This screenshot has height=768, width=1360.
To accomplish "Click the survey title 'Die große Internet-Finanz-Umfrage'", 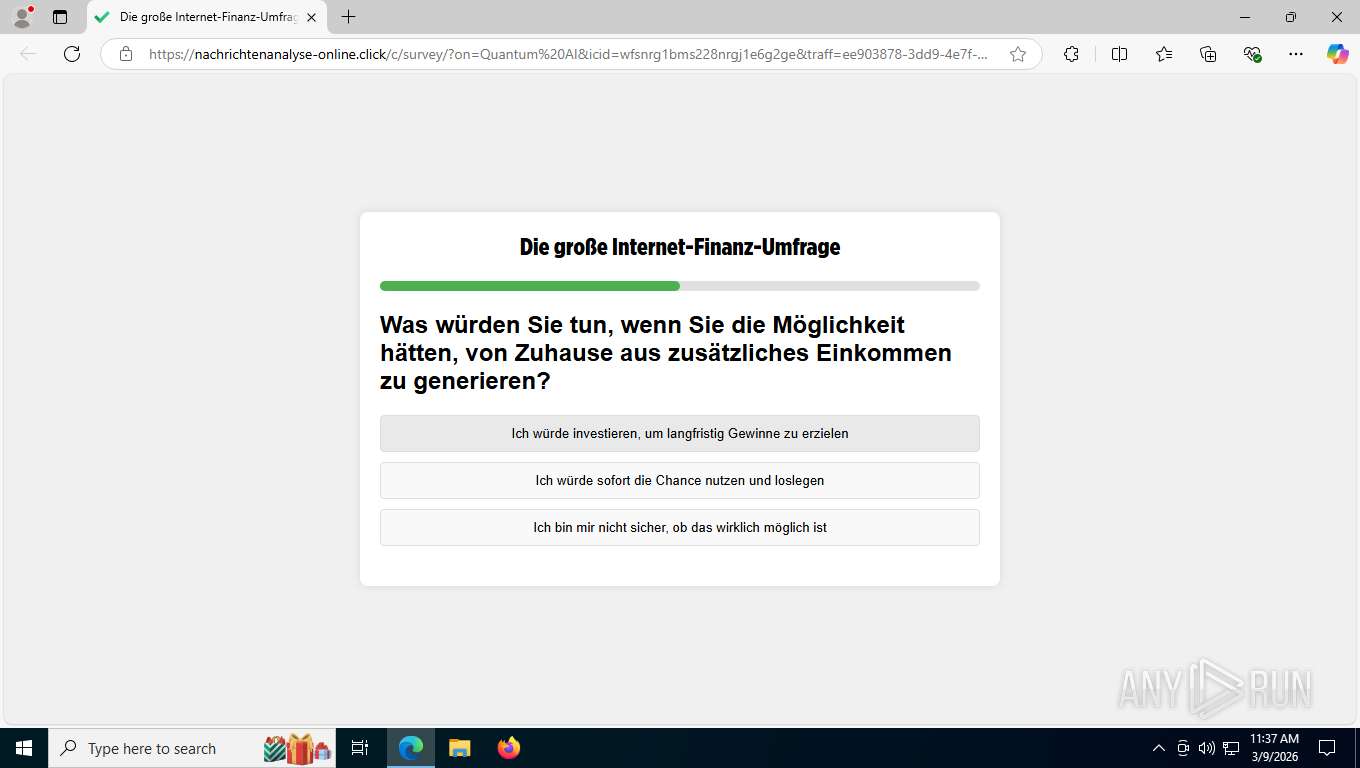I will tap(680, 246).
